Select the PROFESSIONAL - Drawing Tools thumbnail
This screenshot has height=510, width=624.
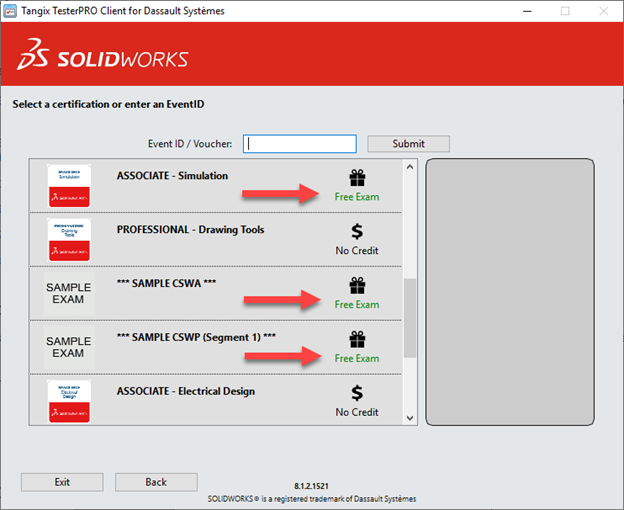[x=69, y=239]
